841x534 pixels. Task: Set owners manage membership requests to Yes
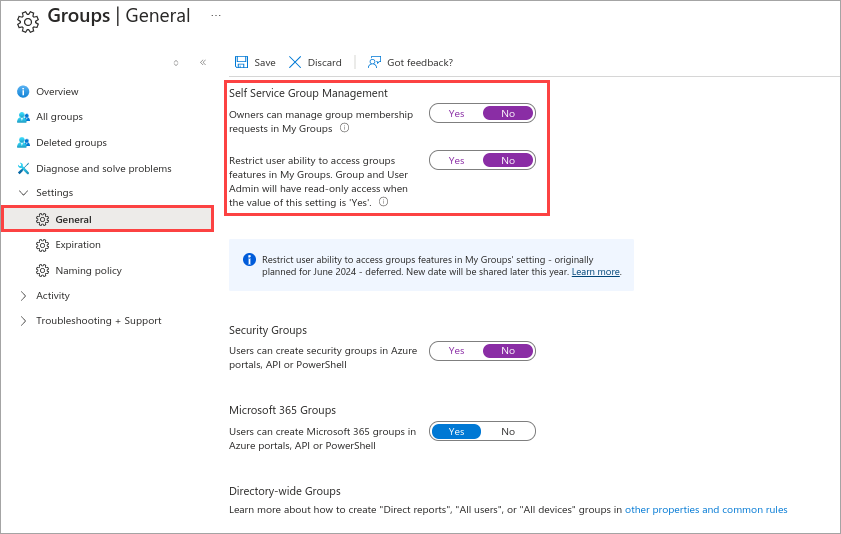click(x=456, y=114)
